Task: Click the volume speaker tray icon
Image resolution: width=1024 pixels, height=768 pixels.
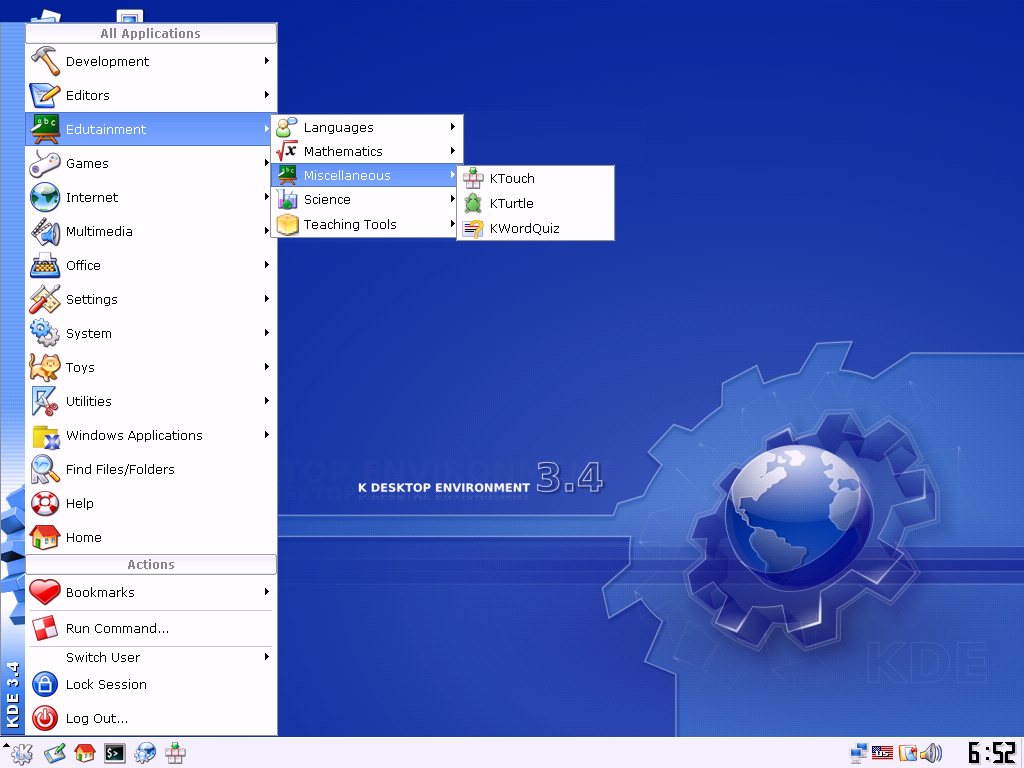Action: click(932, 753)
